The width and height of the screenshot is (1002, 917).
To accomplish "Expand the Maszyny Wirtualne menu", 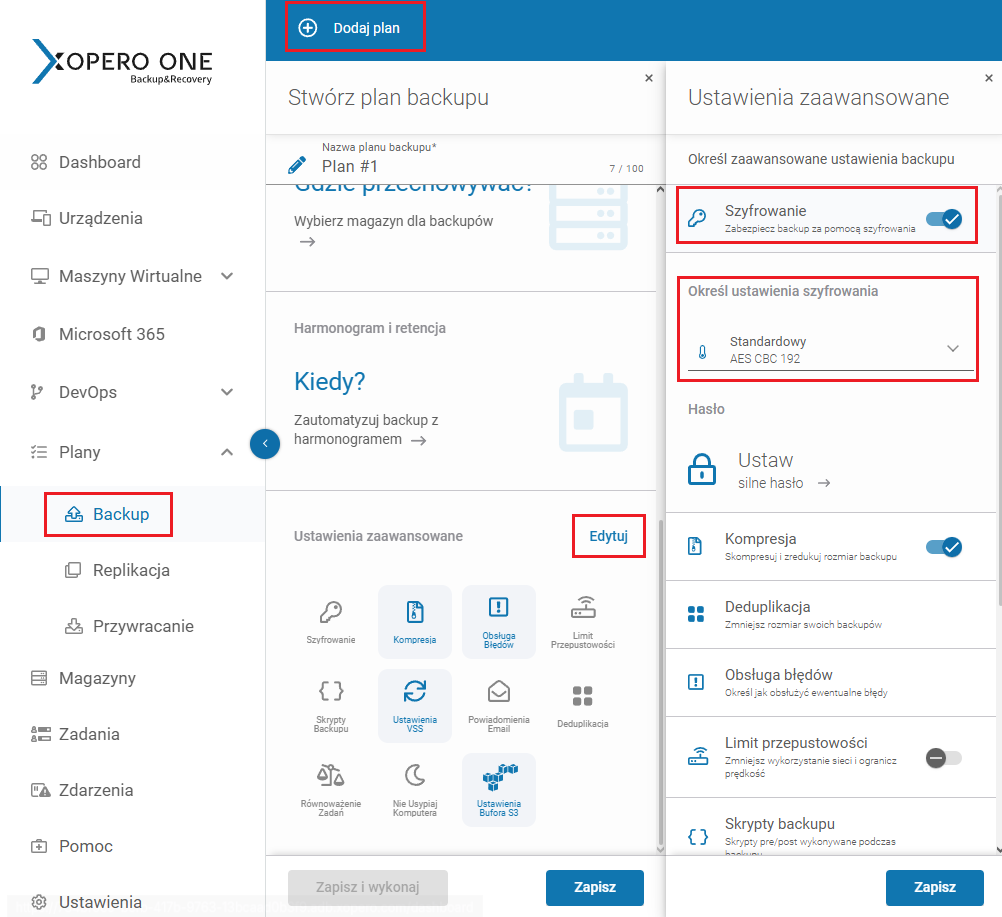I will point(227,276).
